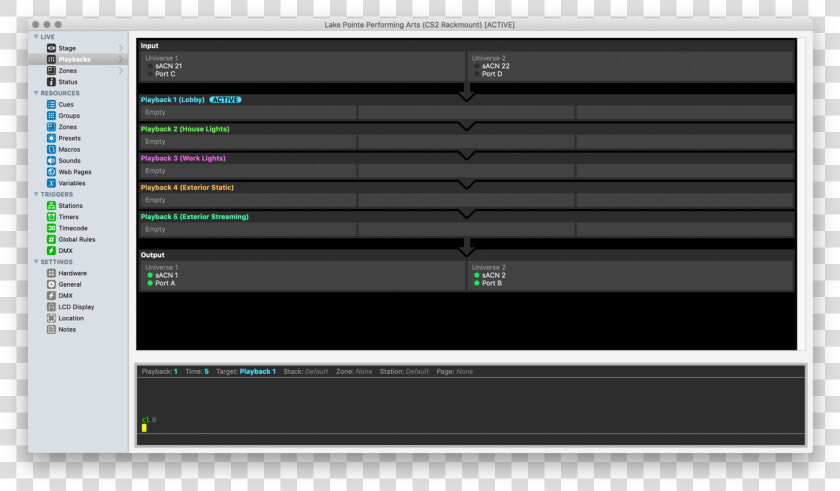
Task: Select the Stations icon
Action: click(51, 206)
